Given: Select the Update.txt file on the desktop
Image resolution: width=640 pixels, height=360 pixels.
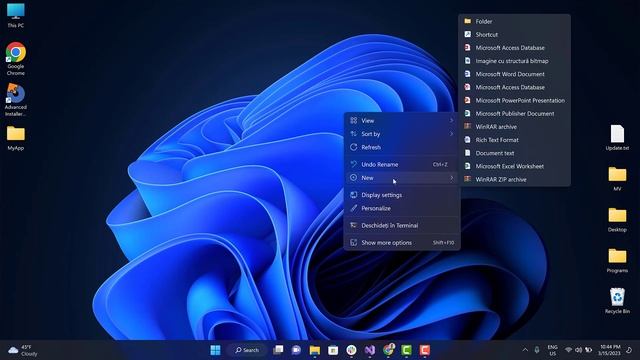Looking at the screenshot, I should tap(617, 138).
